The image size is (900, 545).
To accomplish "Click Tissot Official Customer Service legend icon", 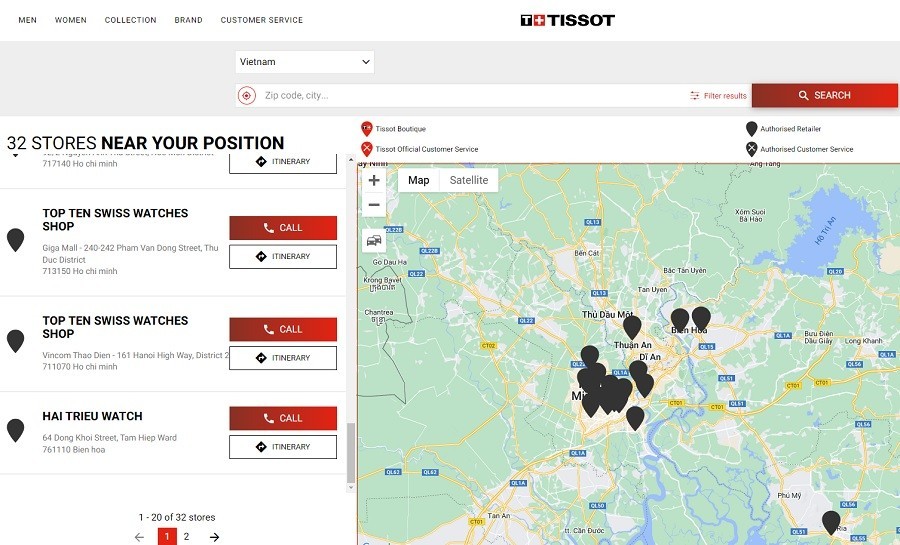I will pyautogui.click(x=367, y=149).
